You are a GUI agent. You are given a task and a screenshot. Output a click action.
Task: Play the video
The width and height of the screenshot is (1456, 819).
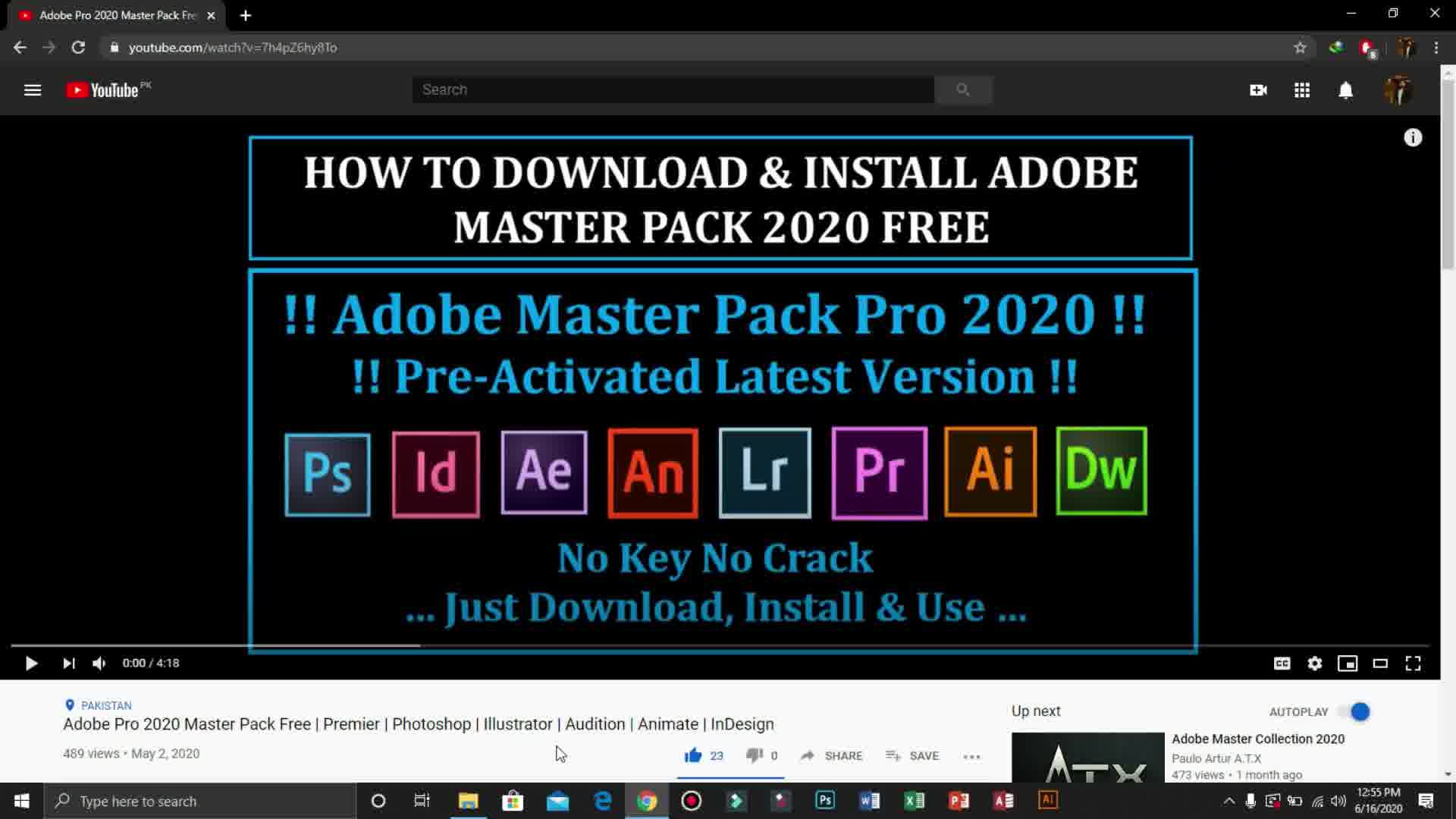31,664
